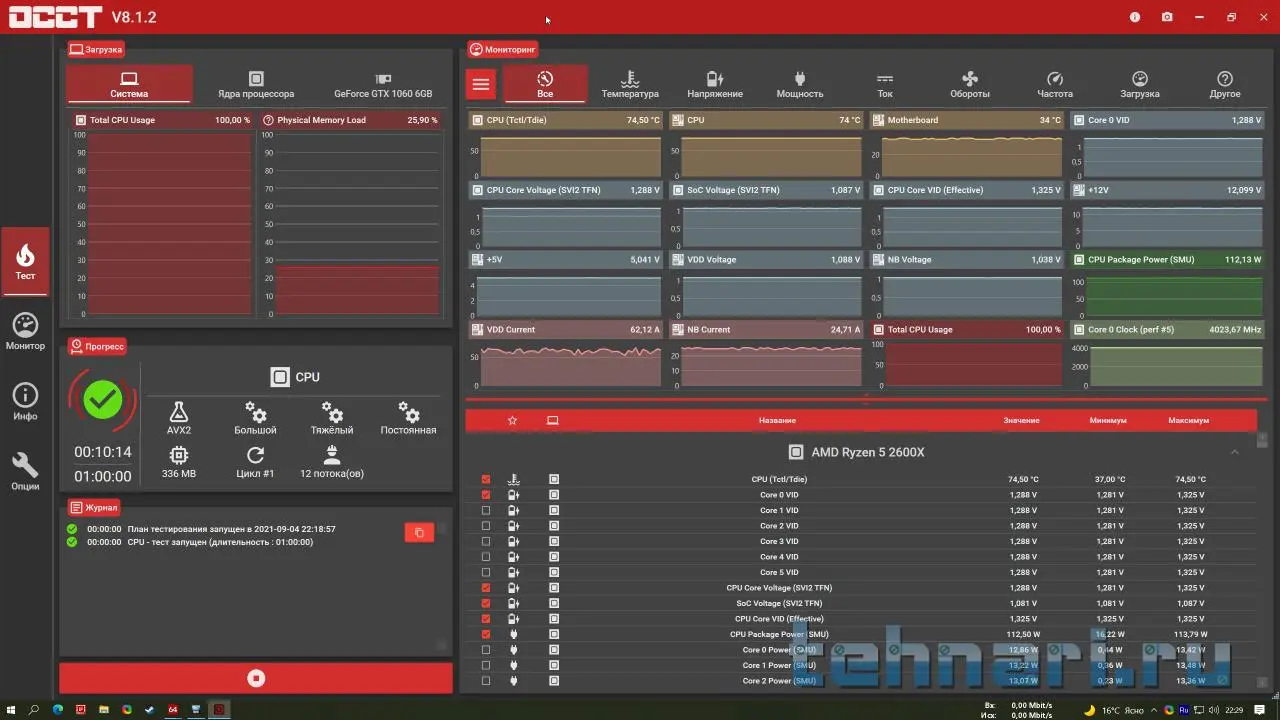
Task: Filter monitoring by Частота
Action: point(1055,84)
